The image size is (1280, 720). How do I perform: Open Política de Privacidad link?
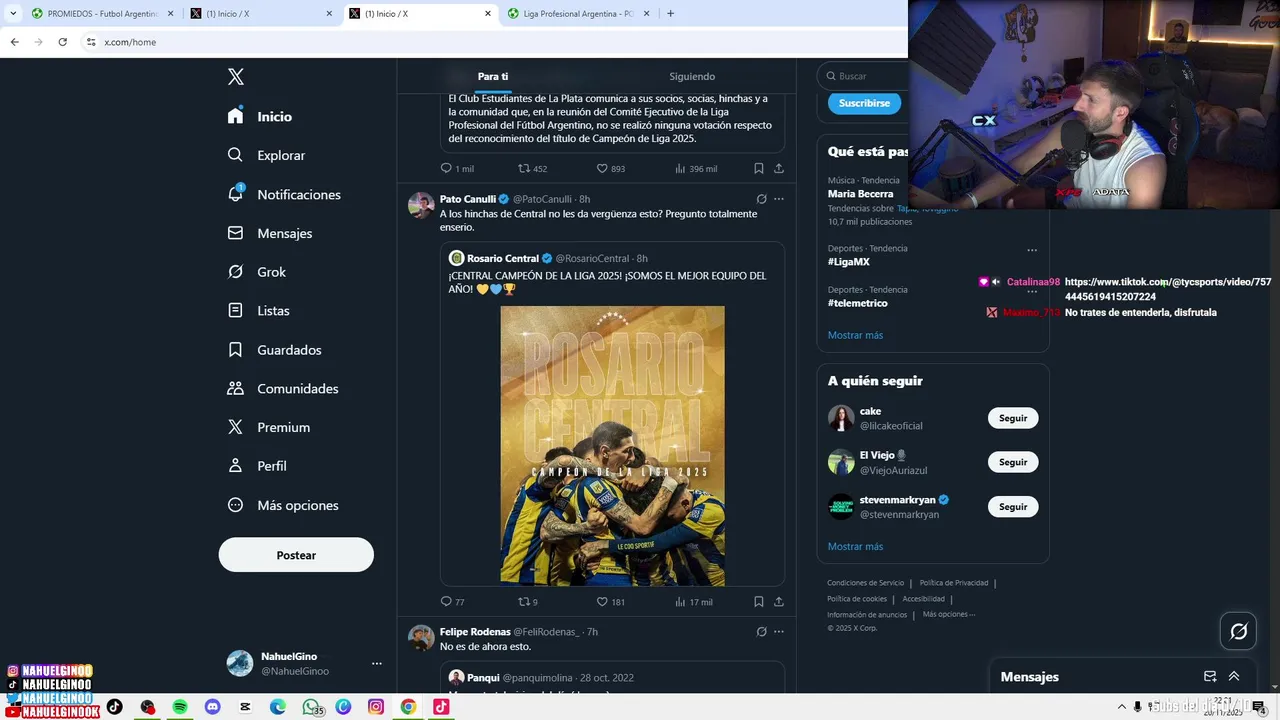click(x=954, y=583)
